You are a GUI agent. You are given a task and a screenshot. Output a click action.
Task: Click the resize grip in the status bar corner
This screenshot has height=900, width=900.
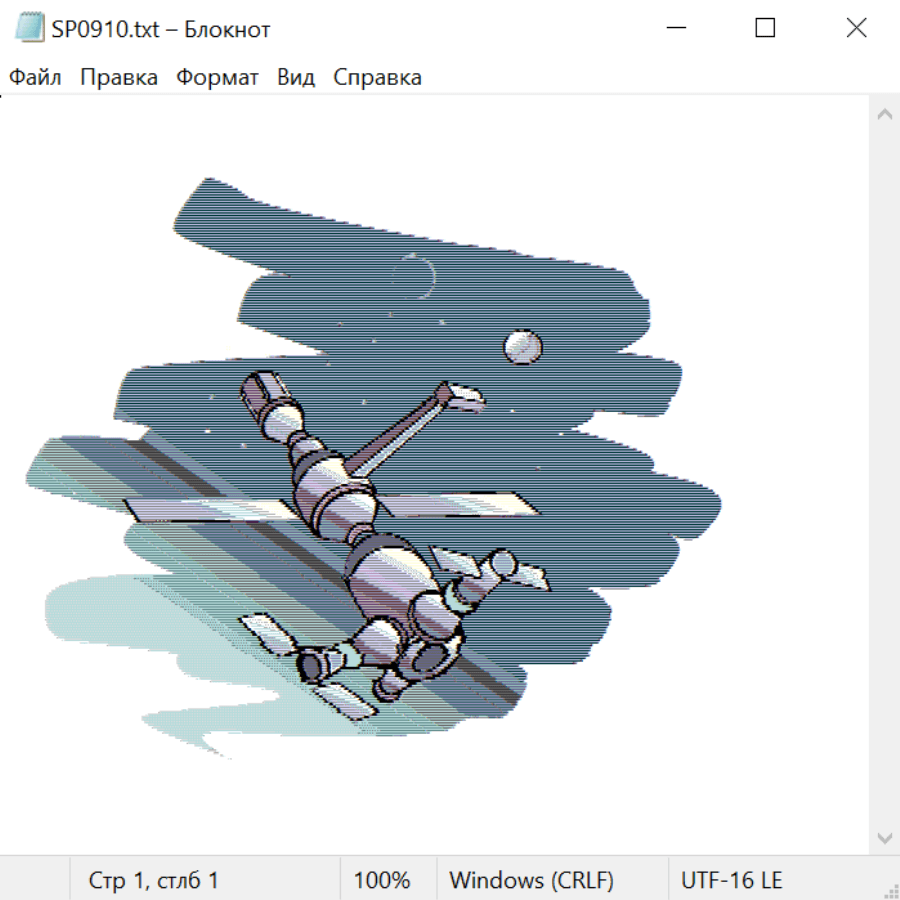(x=891, y=891)
